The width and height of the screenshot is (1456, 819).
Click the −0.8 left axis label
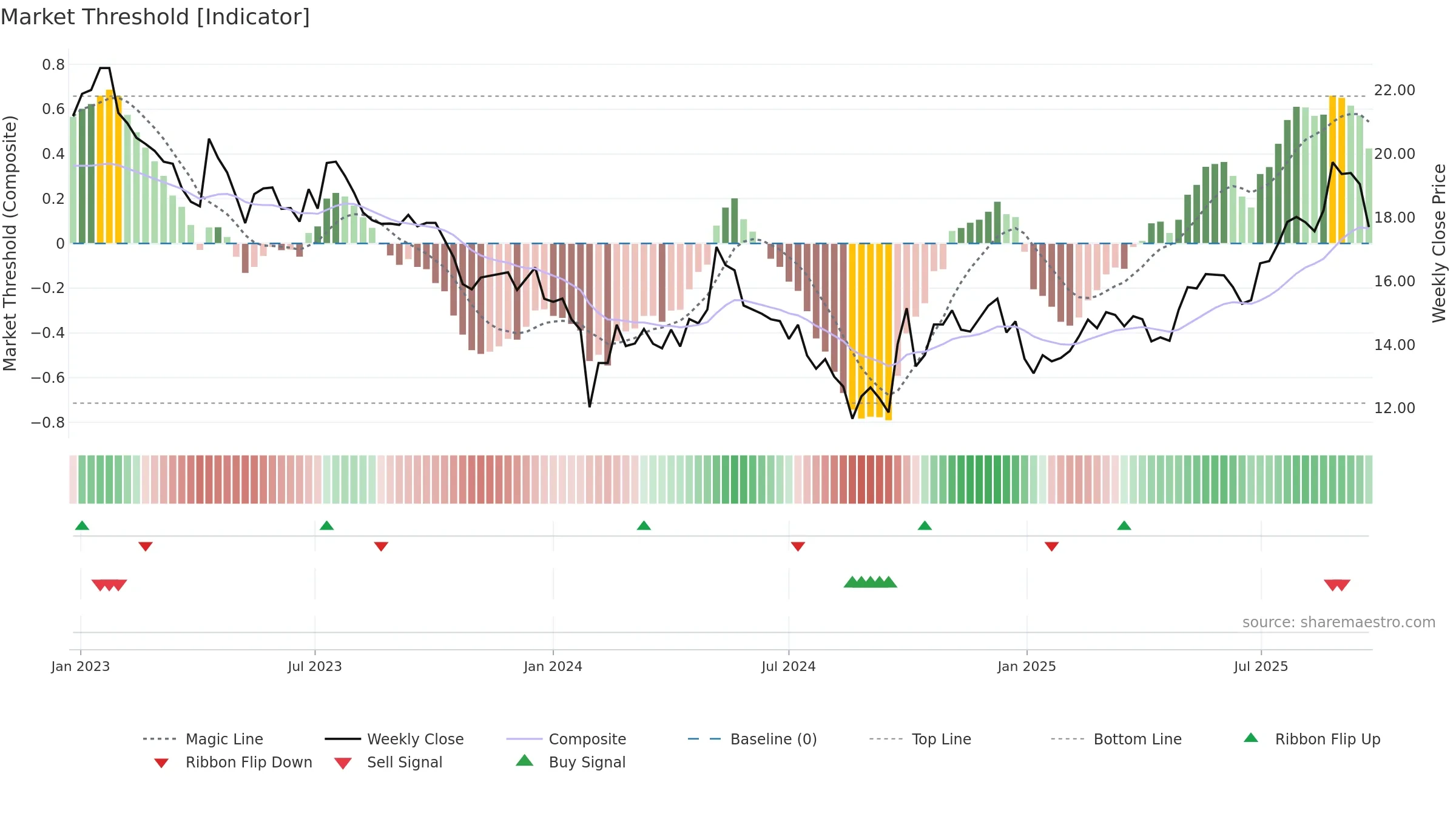[48, 423]
